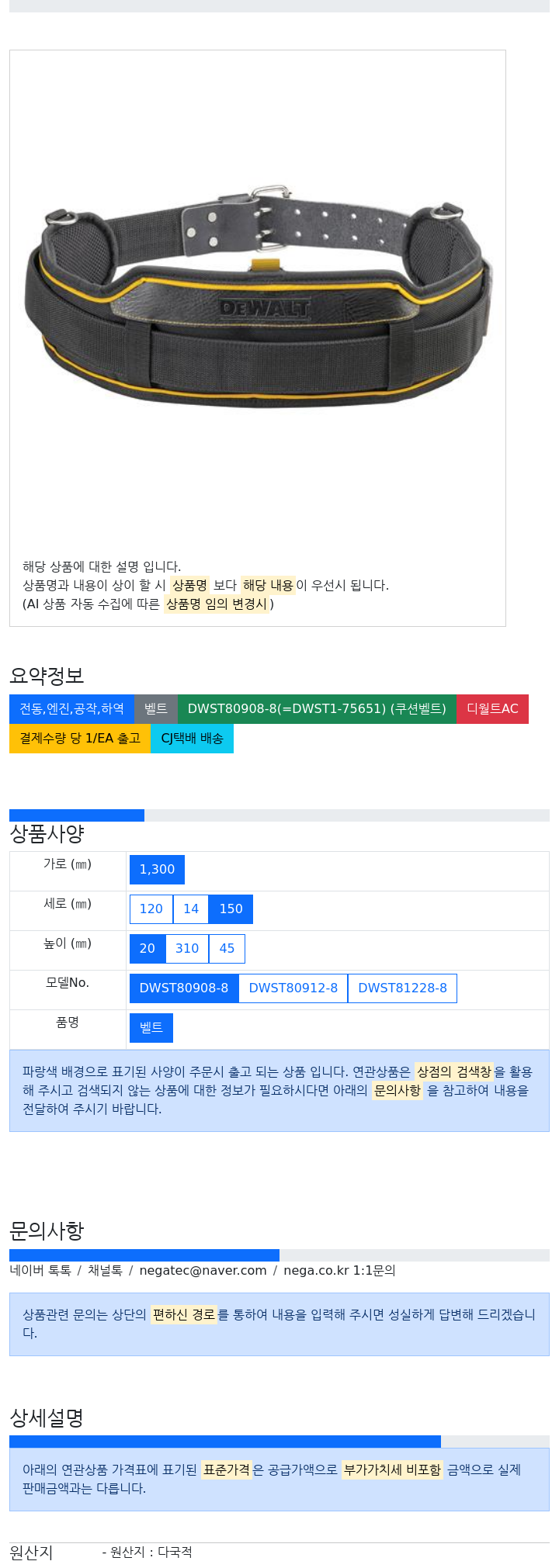Switch to model DWST80912-8

point(293,988)
